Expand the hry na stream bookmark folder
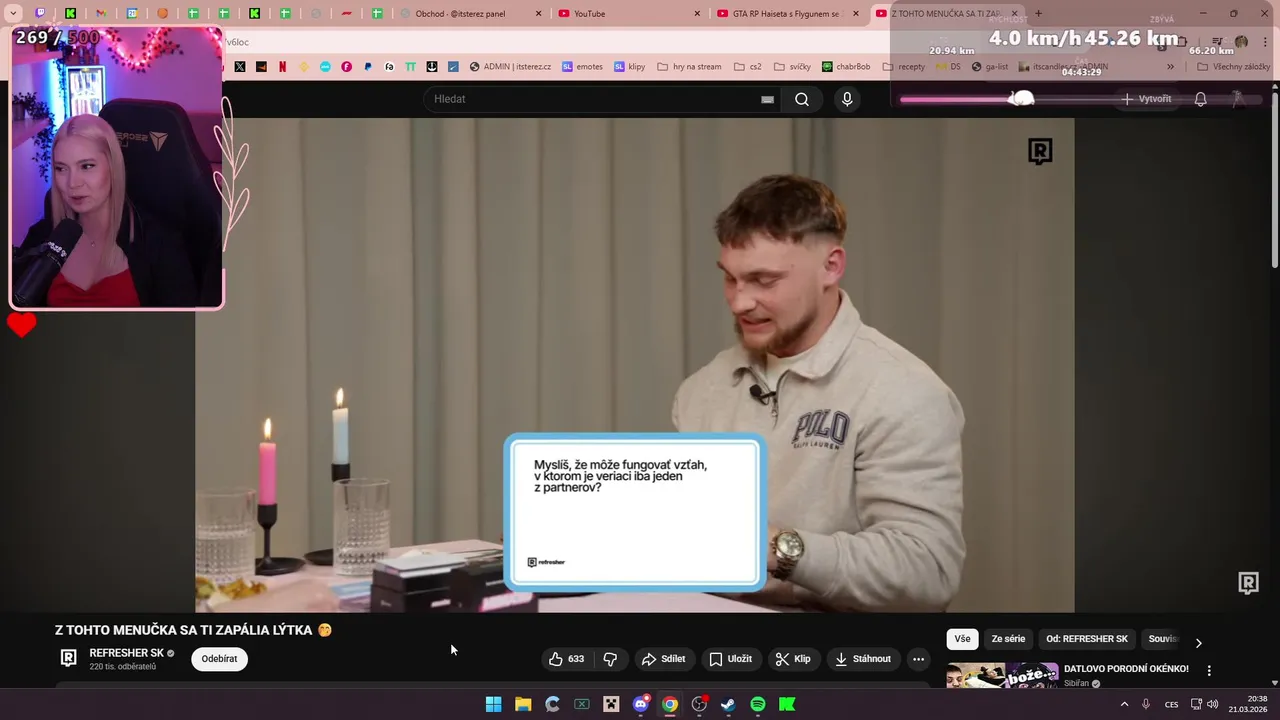Image resolution: width=1280 pixels, height=720 pixels. click(689, 67)
